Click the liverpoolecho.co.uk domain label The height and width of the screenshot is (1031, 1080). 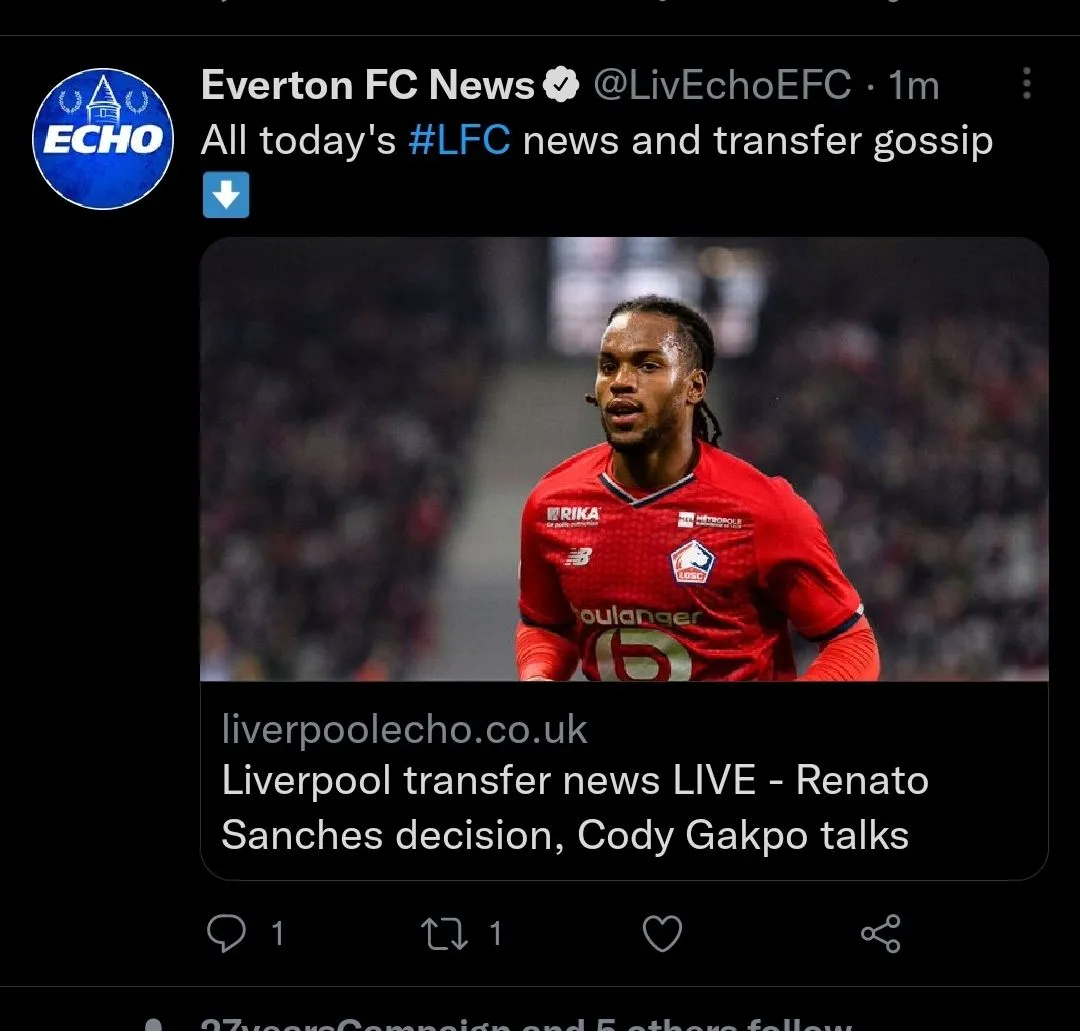pos(404,730)
